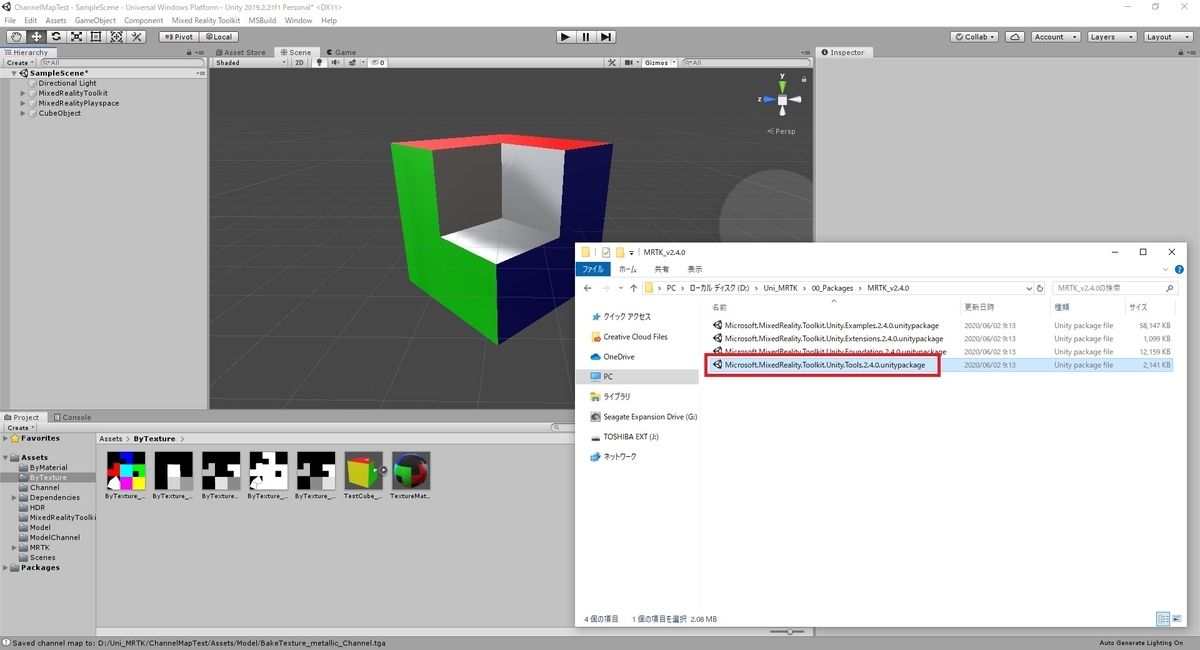Select the Hand tool in Unity toolbar
Viewport: 1200px width, 650px height.
tap(17, 37)
